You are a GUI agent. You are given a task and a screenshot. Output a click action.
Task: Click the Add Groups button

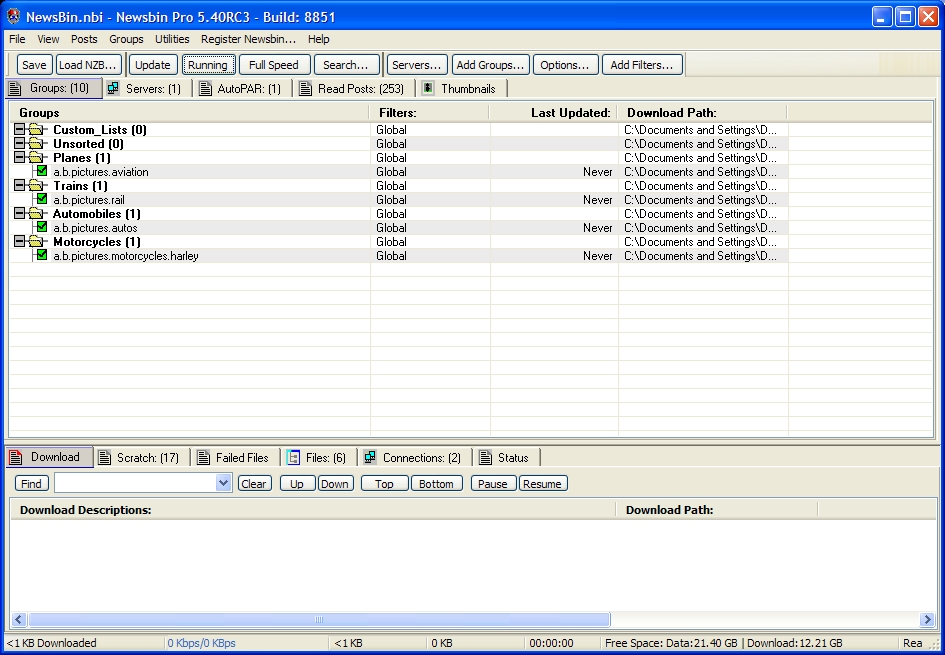pyautogui.click(x=491, y=65)
